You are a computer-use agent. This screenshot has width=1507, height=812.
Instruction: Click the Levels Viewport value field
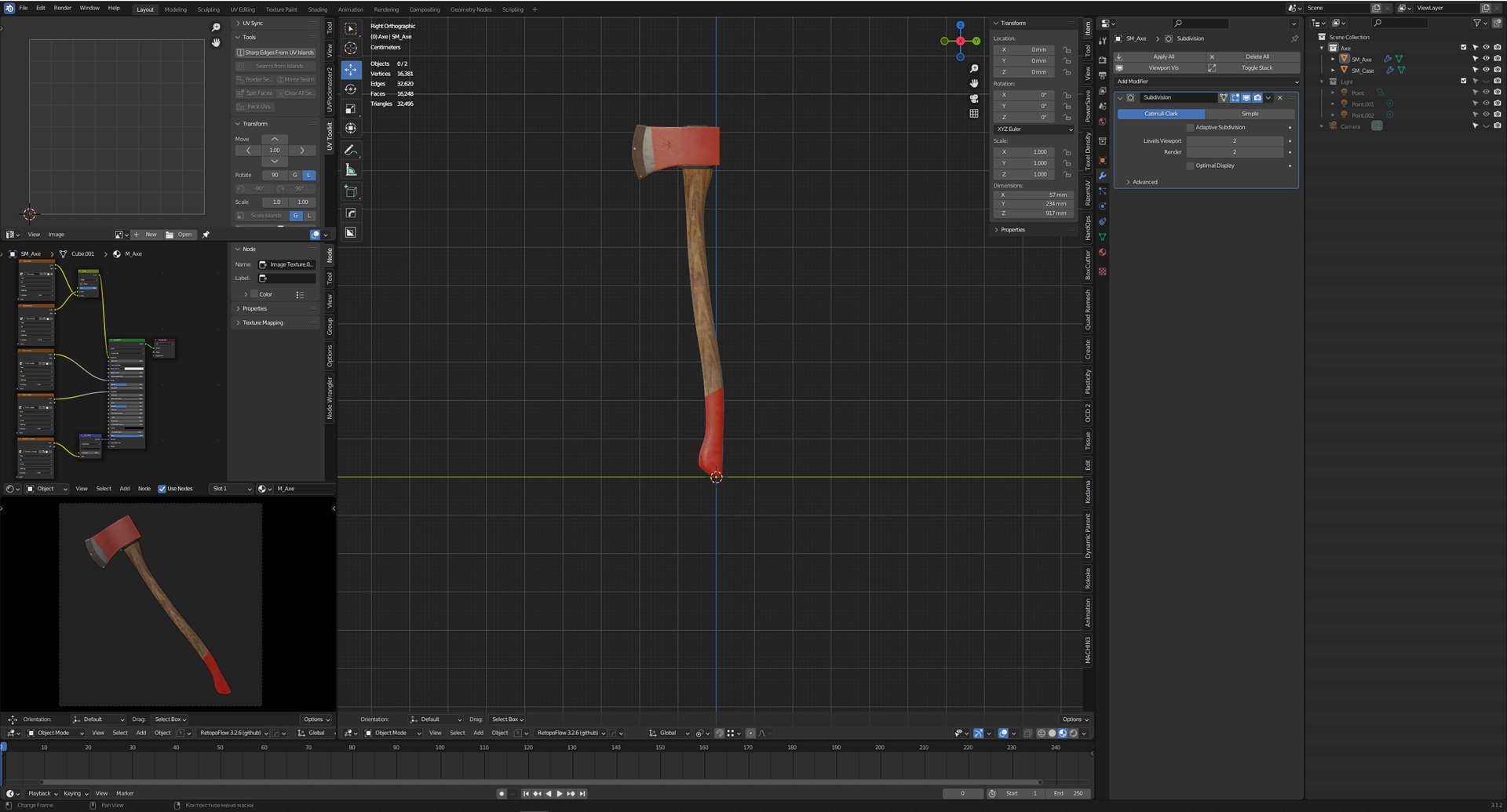coord(1235,141)
